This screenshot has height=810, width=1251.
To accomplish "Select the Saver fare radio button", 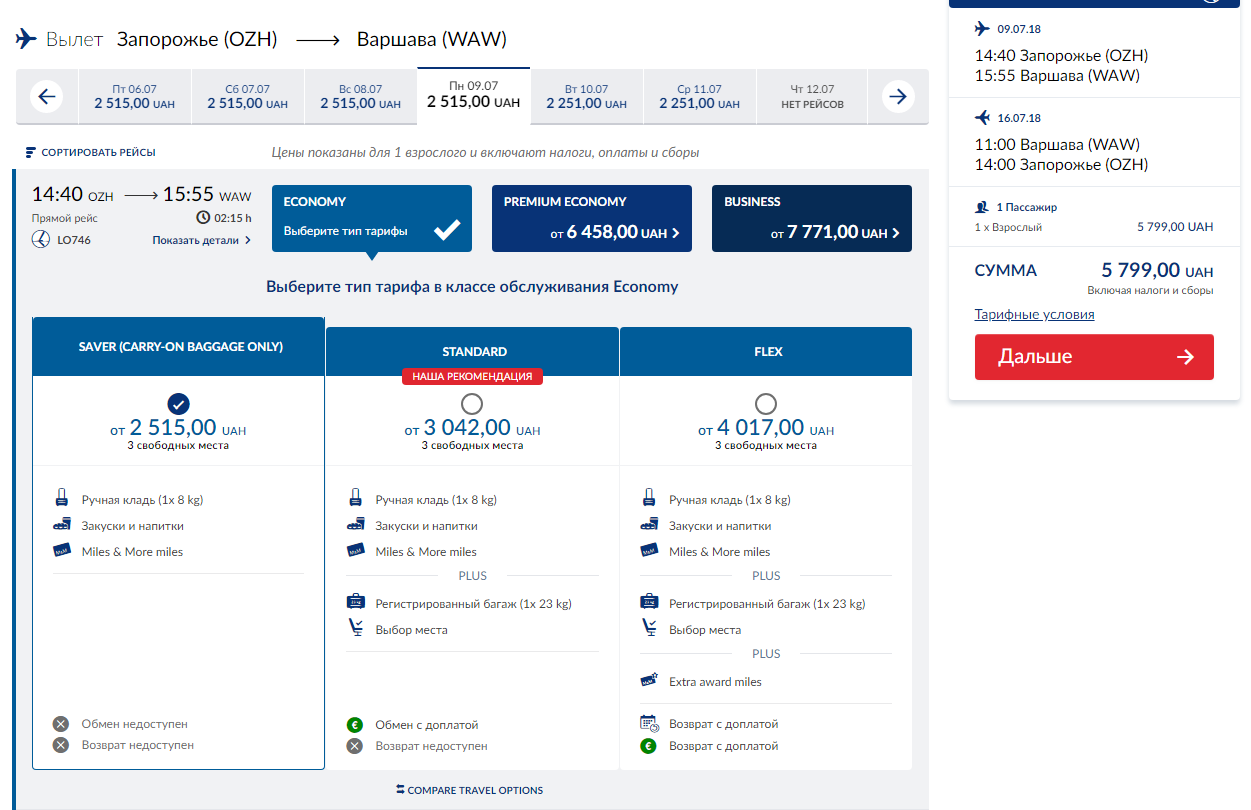I will [178, 404].
